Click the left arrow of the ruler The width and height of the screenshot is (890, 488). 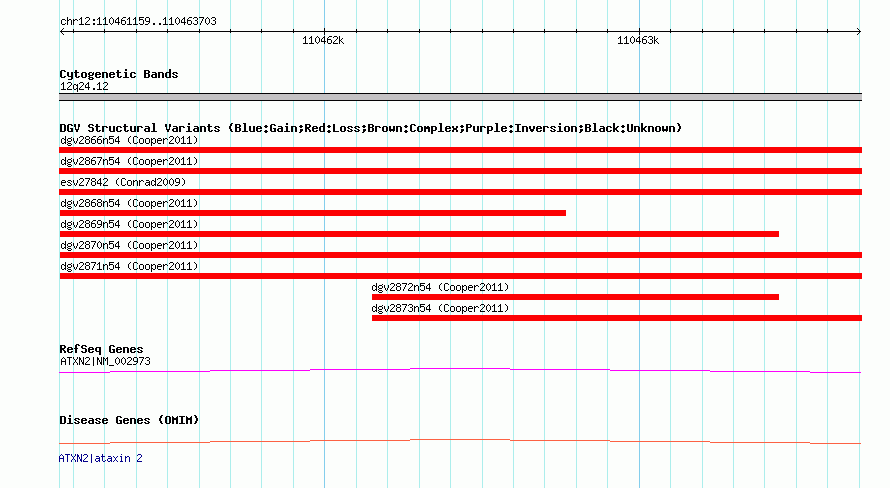click(x=63, y=31)
